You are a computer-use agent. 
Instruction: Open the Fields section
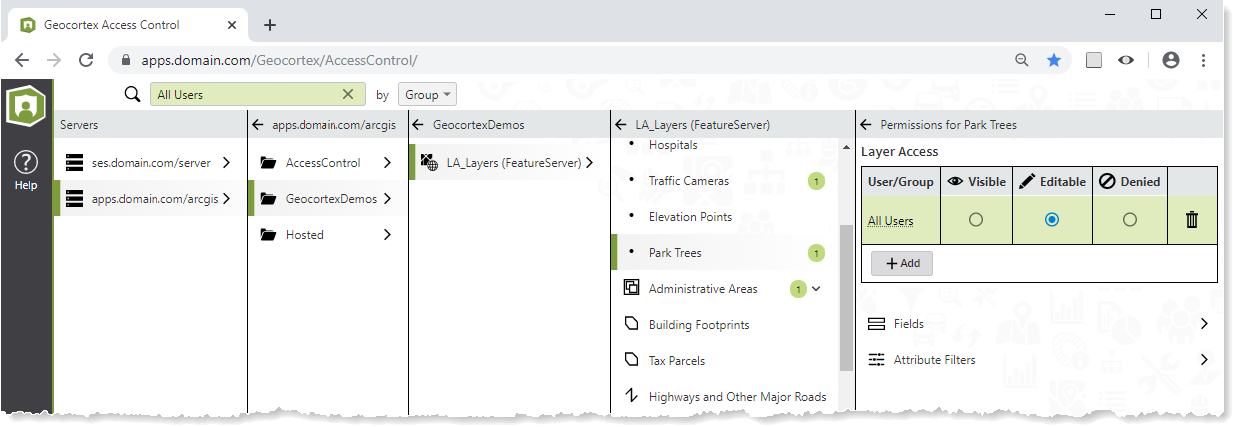coord(1039,324)
